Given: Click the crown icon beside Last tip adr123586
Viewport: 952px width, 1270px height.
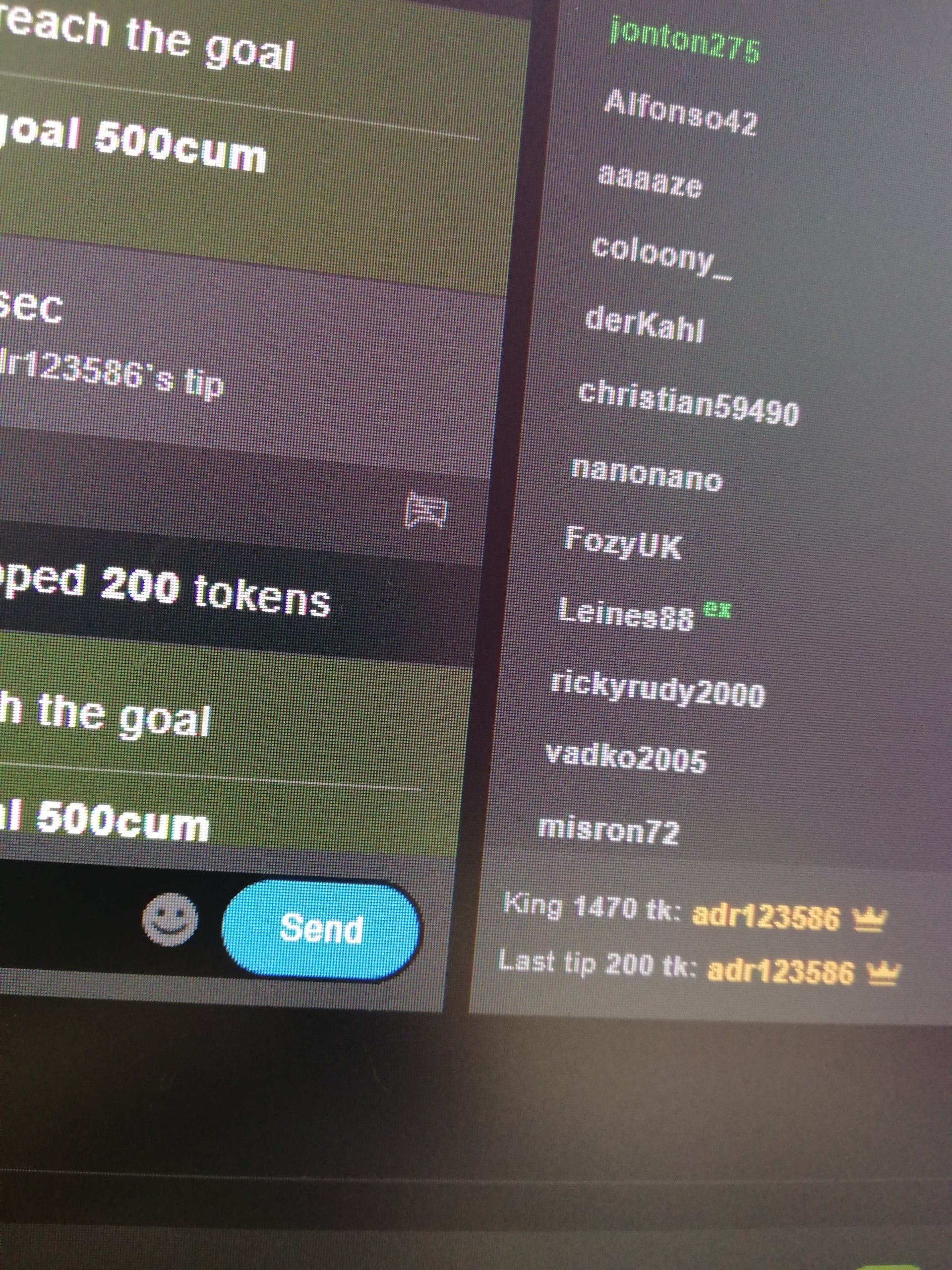Looking at the screenshot, I should (x=884, y=974).
